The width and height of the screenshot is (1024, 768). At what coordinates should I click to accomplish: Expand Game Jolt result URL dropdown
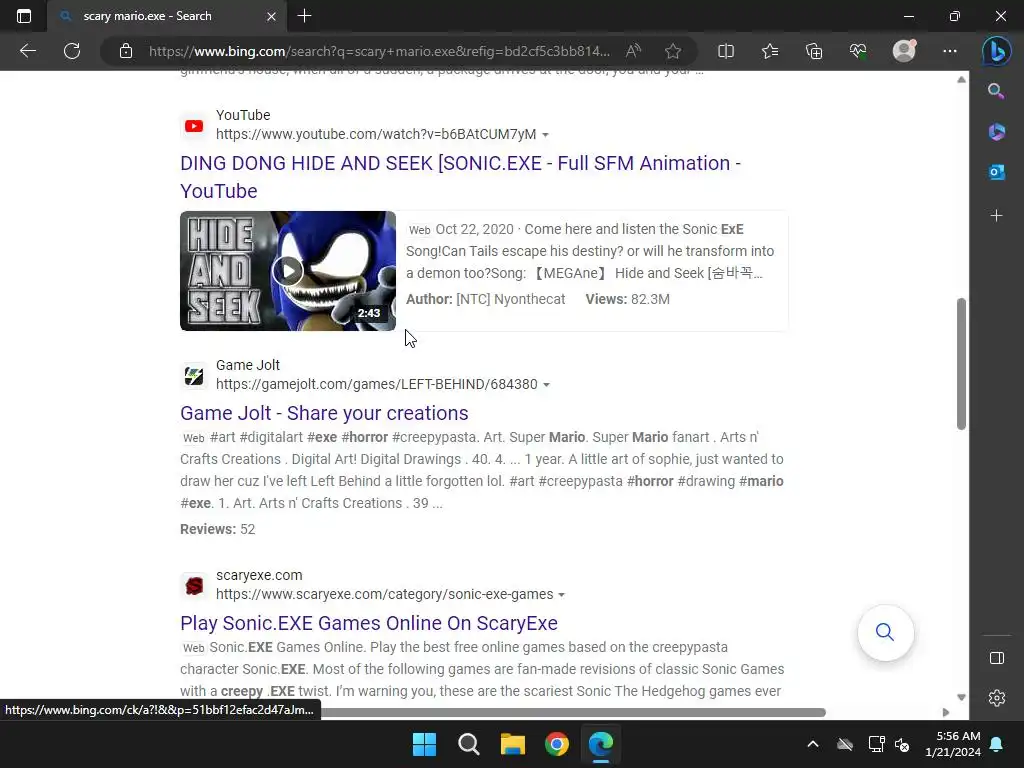point(547,385)
